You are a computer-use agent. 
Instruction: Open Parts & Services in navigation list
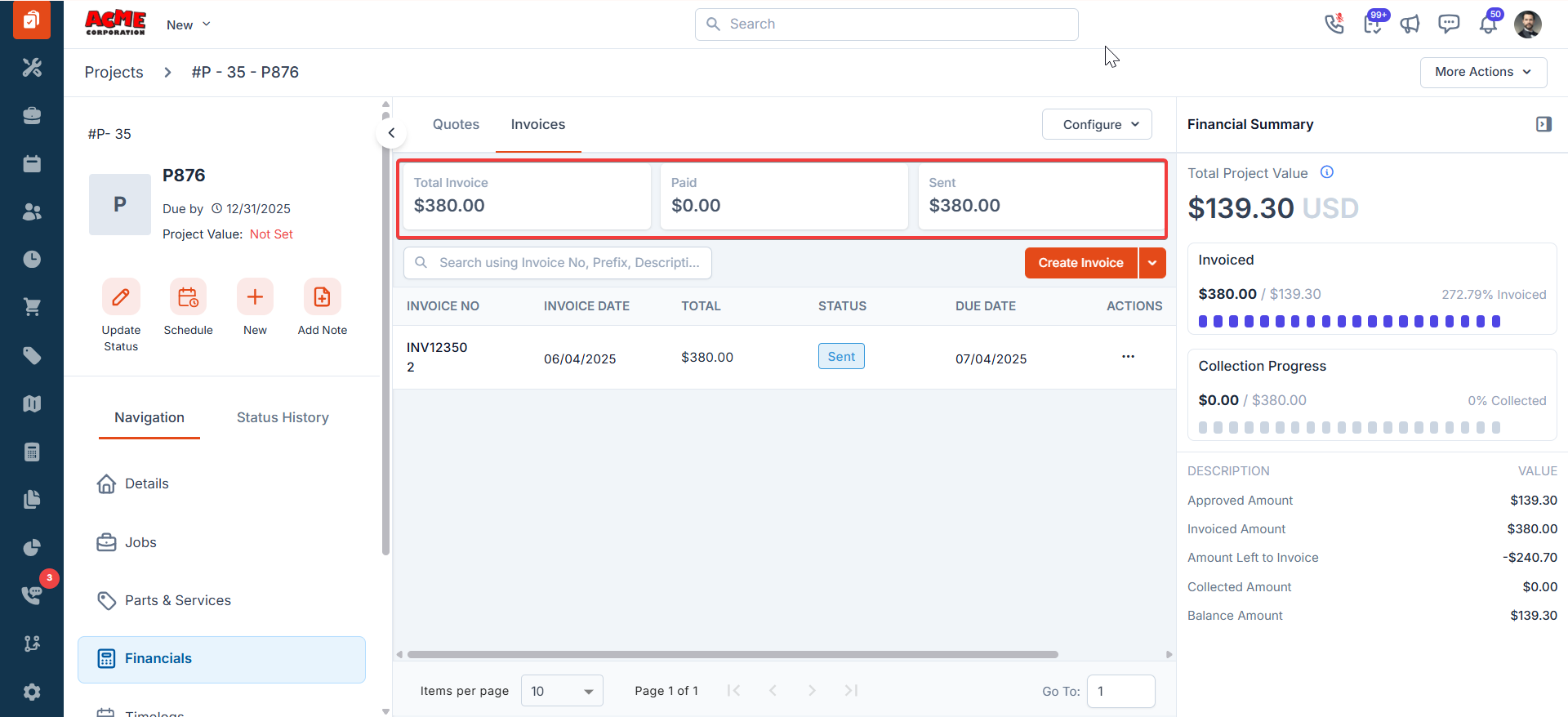pos(221,600)
